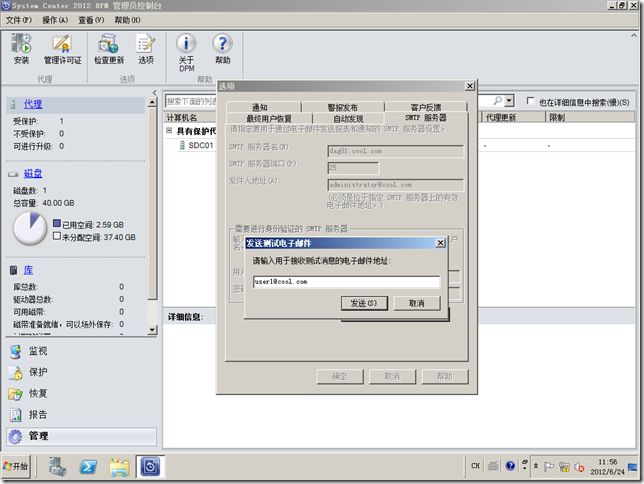
Task: Click the CH language indicator in taskbar
Action: [x=475, y=466]
